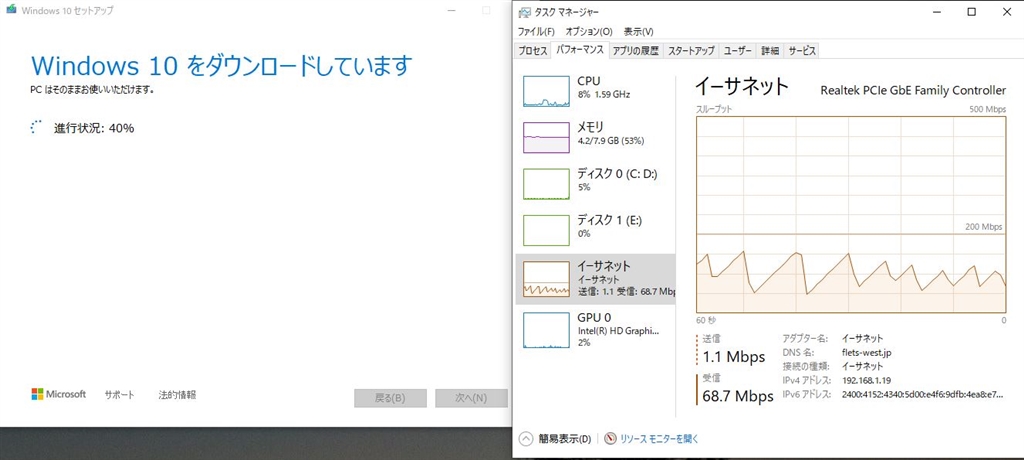Click the large Ethernet throughput graph
The image size is (1024, 460).
(851, 215)
